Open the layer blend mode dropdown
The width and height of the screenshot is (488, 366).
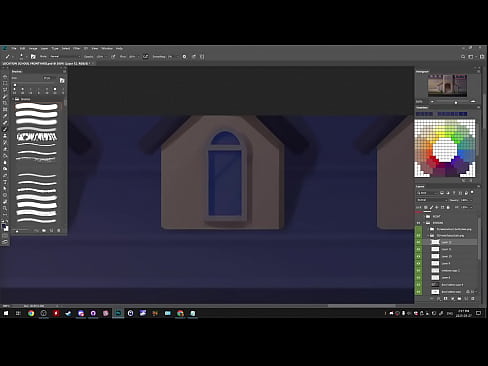point(432,200)
